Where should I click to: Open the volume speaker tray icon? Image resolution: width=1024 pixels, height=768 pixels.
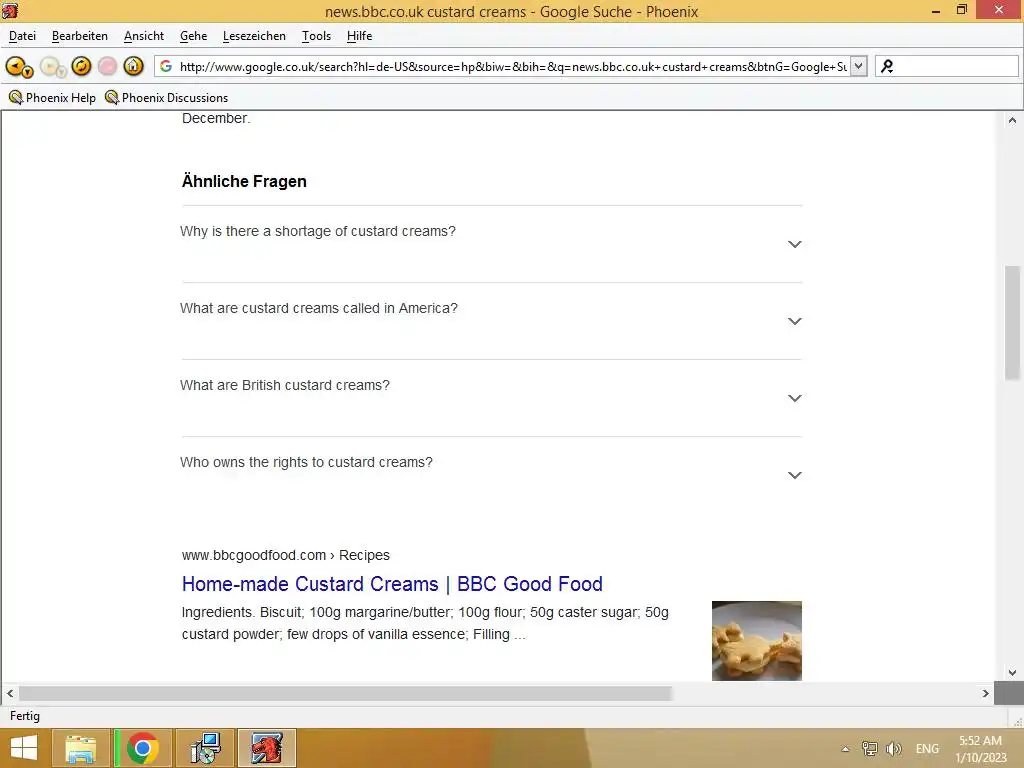coord(893,748)
